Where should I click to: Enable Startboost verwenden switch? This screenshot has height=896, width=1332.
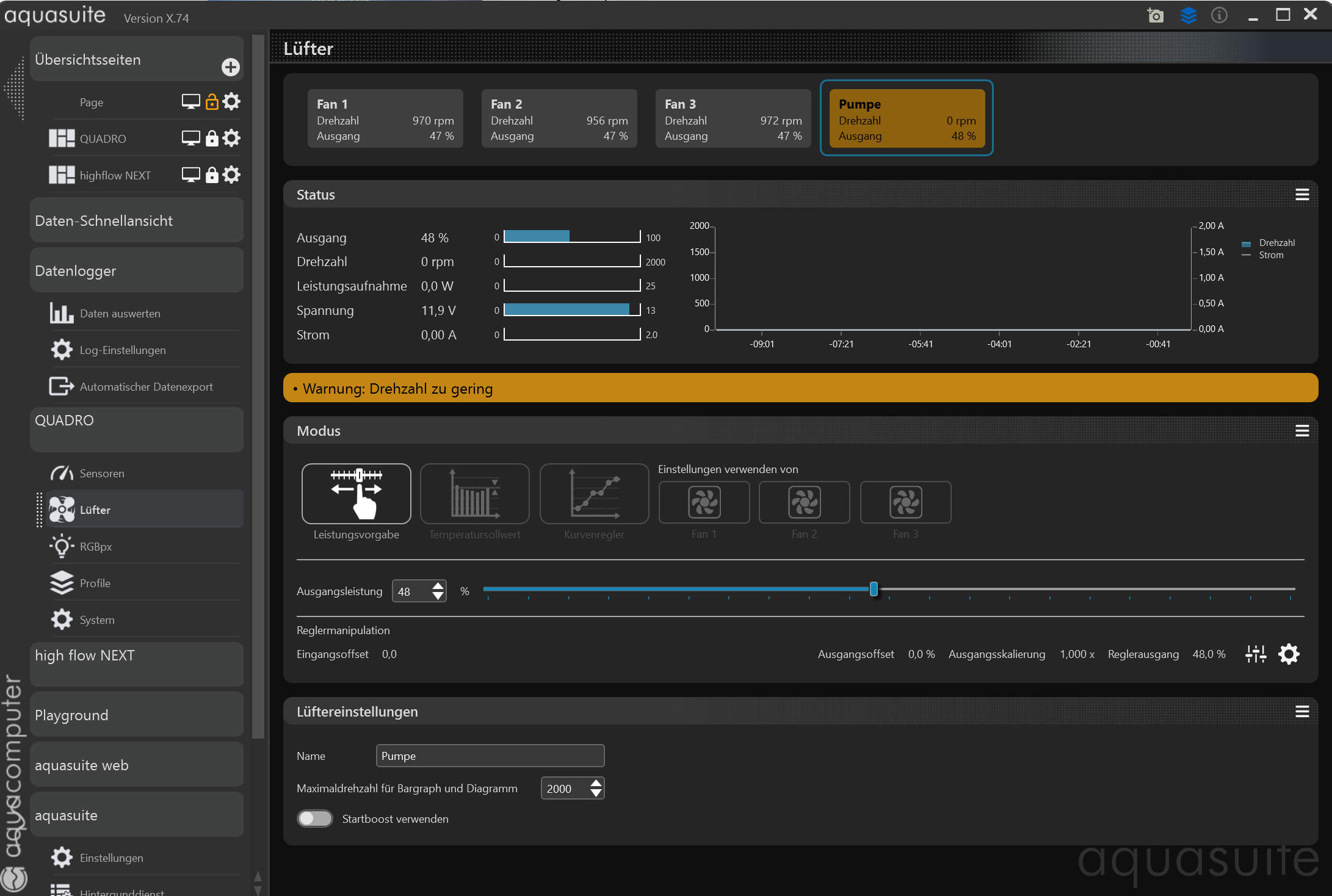(x=315, y=818)
